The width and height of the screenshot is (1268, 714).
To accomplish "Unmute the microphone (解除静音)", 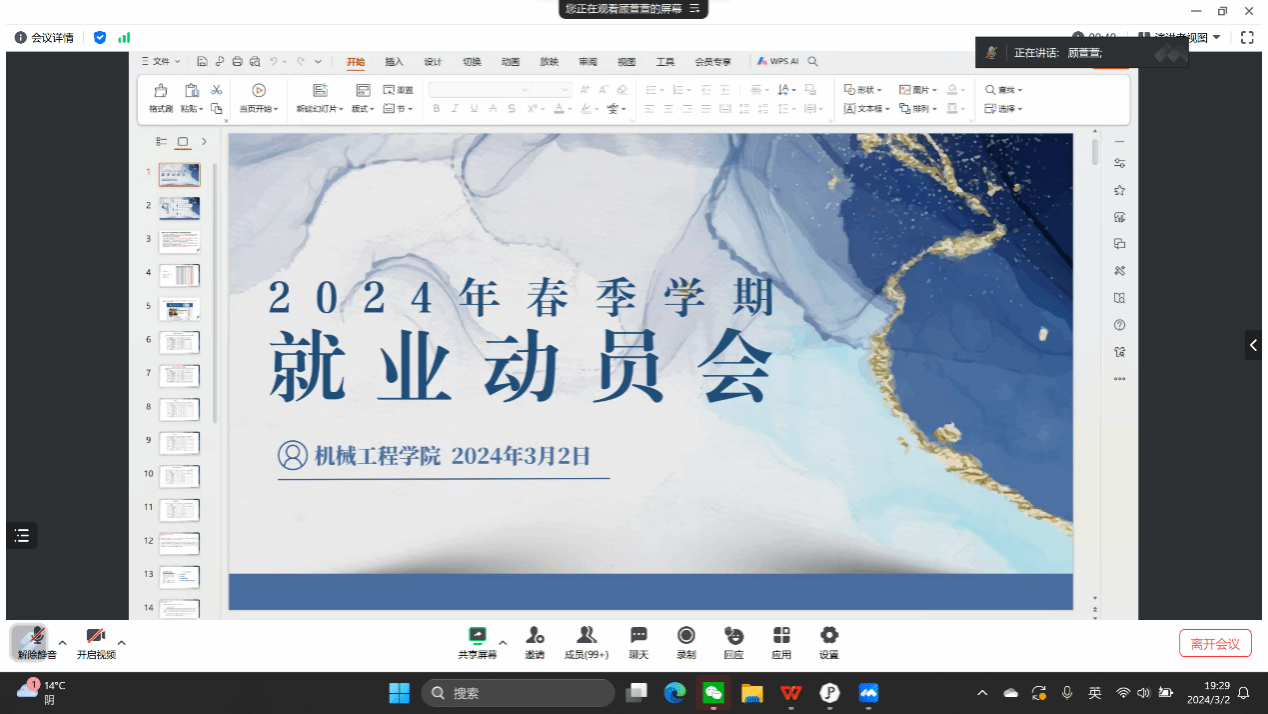I will pyautogui.click(x=36, y=642).
